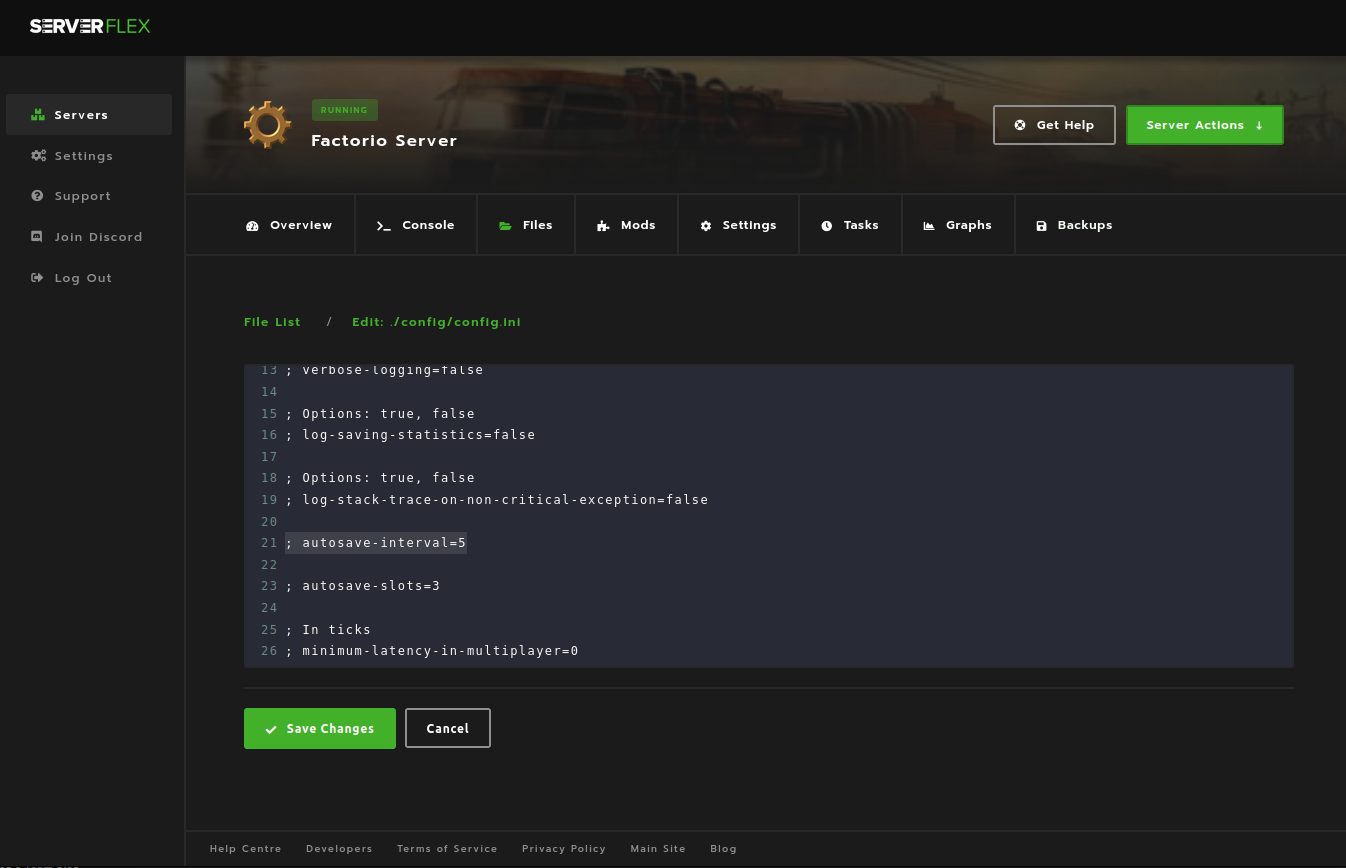Click the Factorio gear server icon
The height and width of the screenshot is (868, 1346).
click(268, 125)
